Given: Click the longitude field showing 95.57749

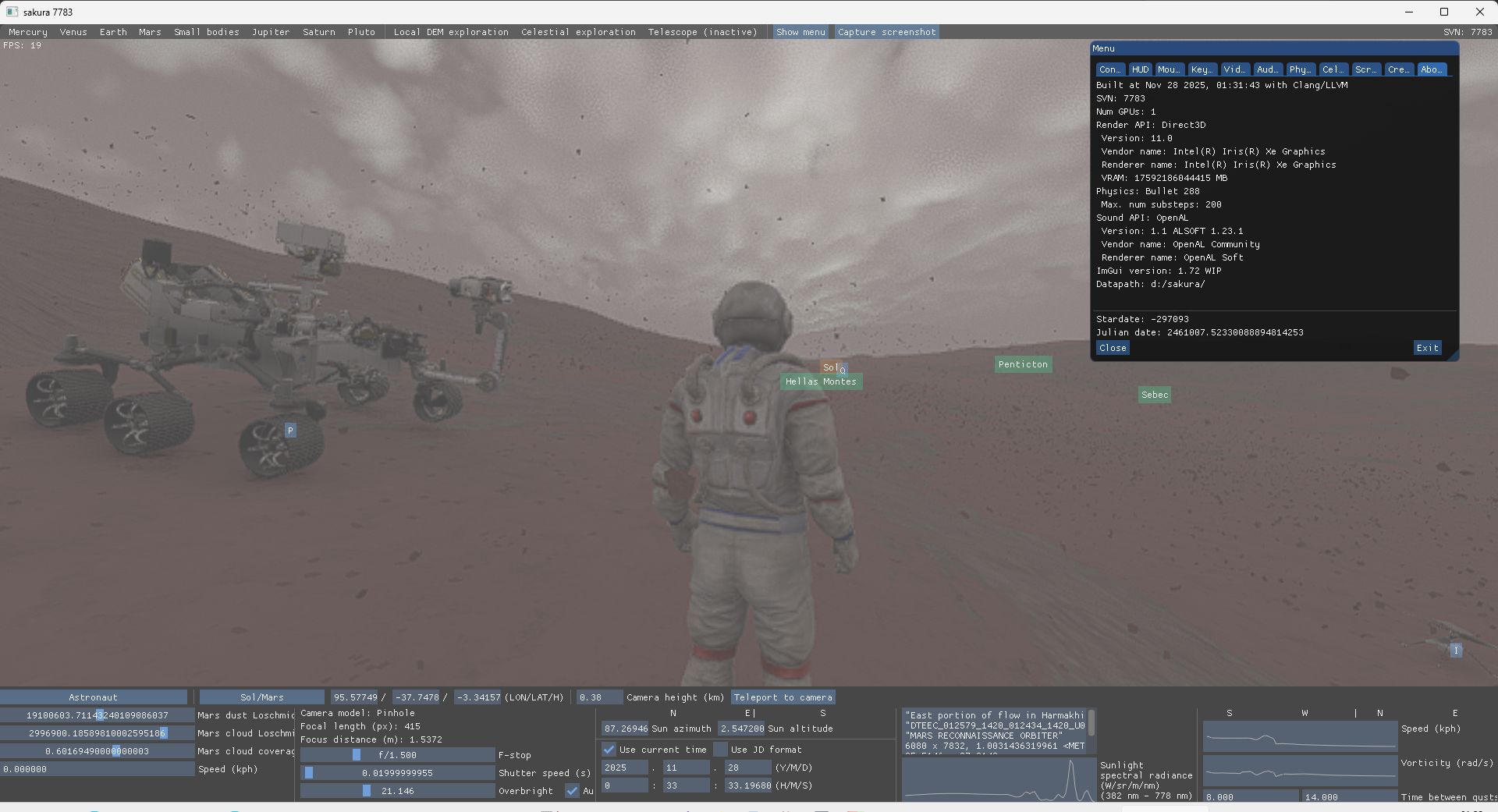Looking at the screenshot, I should [x=355, y=697].
